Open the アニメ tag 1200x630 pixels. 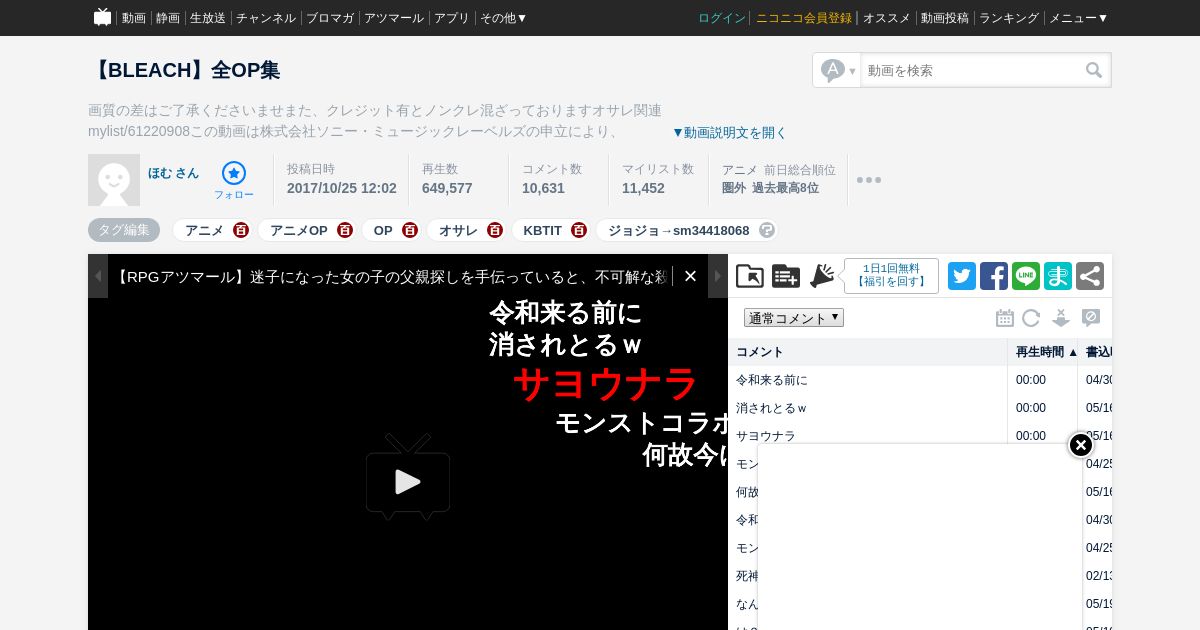tap(204, 230)
